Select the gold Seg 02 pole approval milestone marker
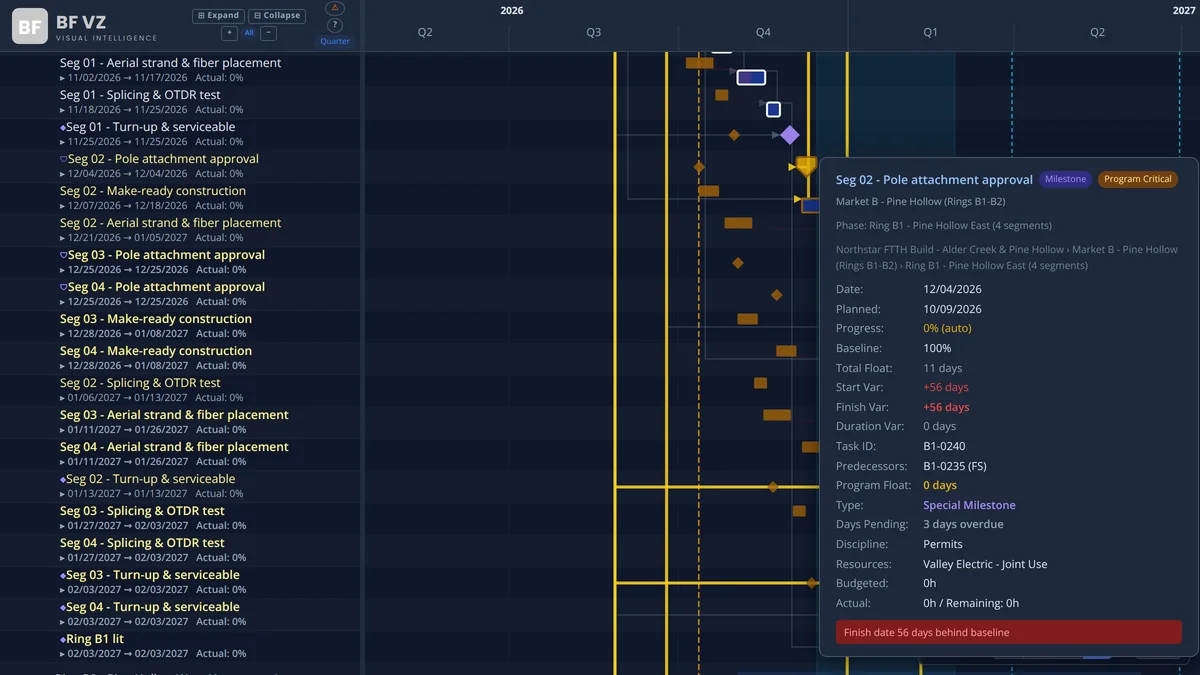 pyautogui.click(x=806, y=166)
